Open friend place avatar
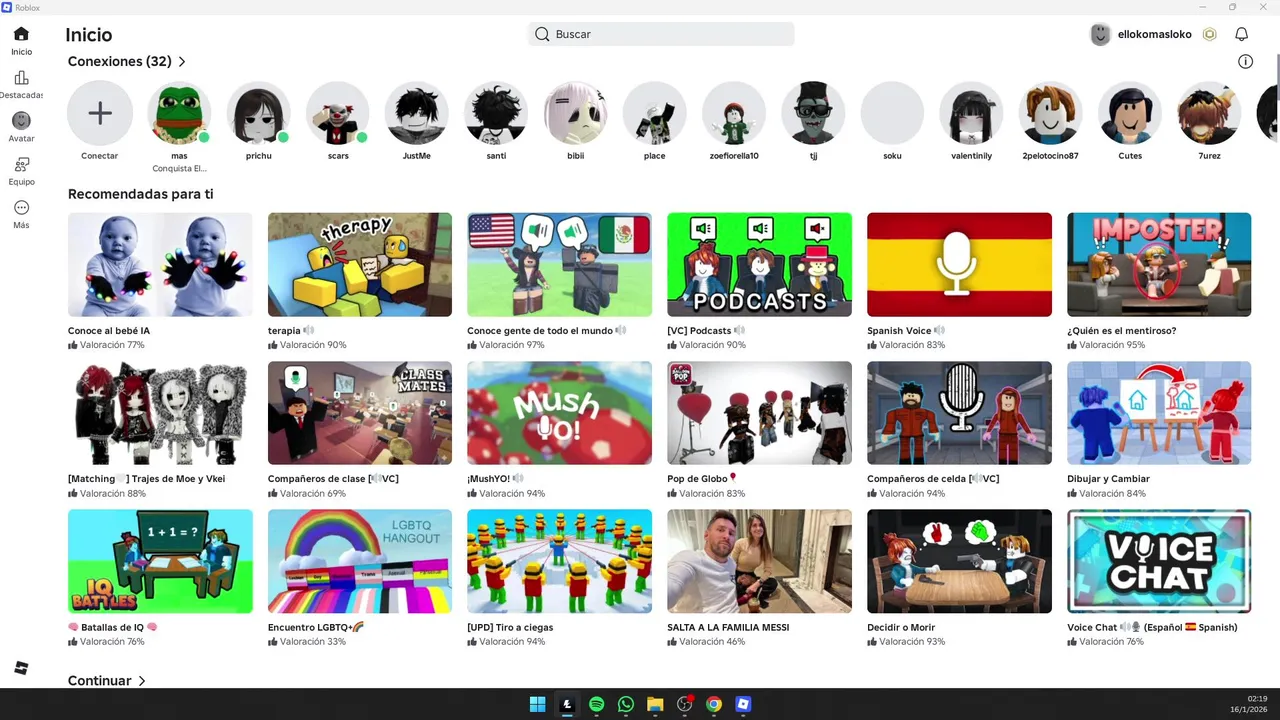Screen dimensions: 1280x720 pos(655,113)
